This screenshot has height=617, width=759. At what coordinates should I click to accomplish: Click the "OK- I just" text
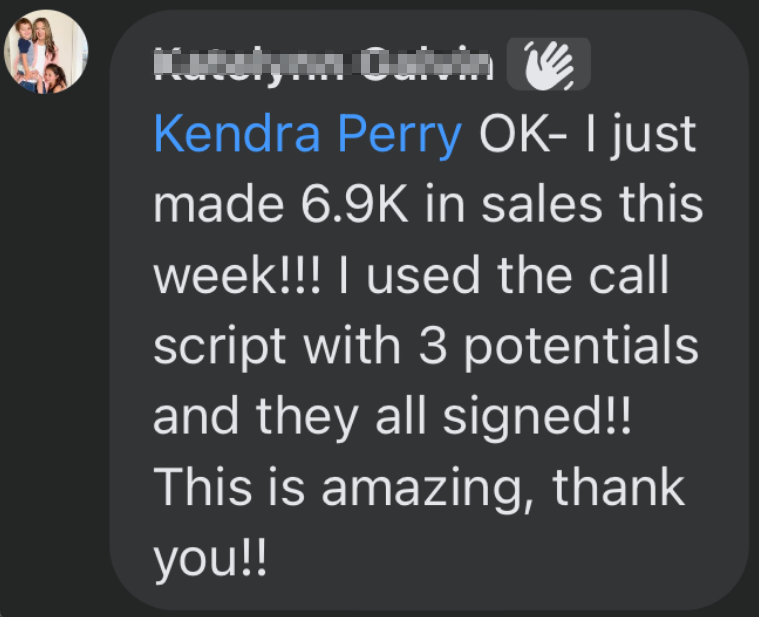pyautogui.click(x=588, y=135)
